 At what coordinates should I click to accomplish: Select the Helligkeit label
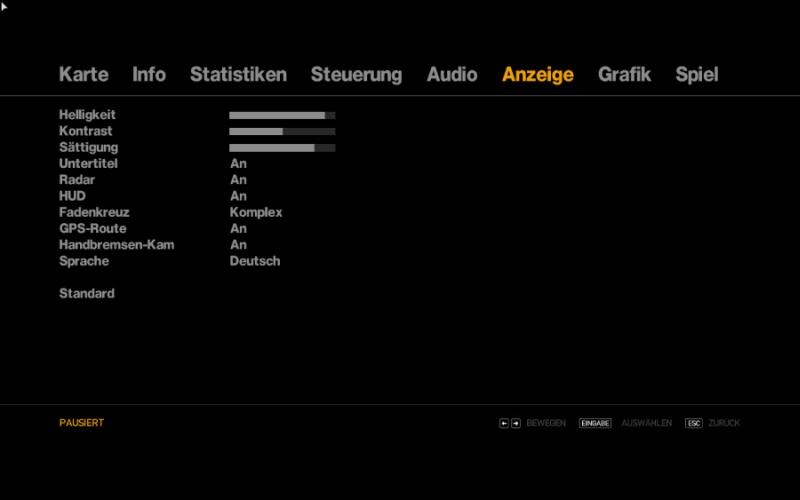click(x=87, y=115)
